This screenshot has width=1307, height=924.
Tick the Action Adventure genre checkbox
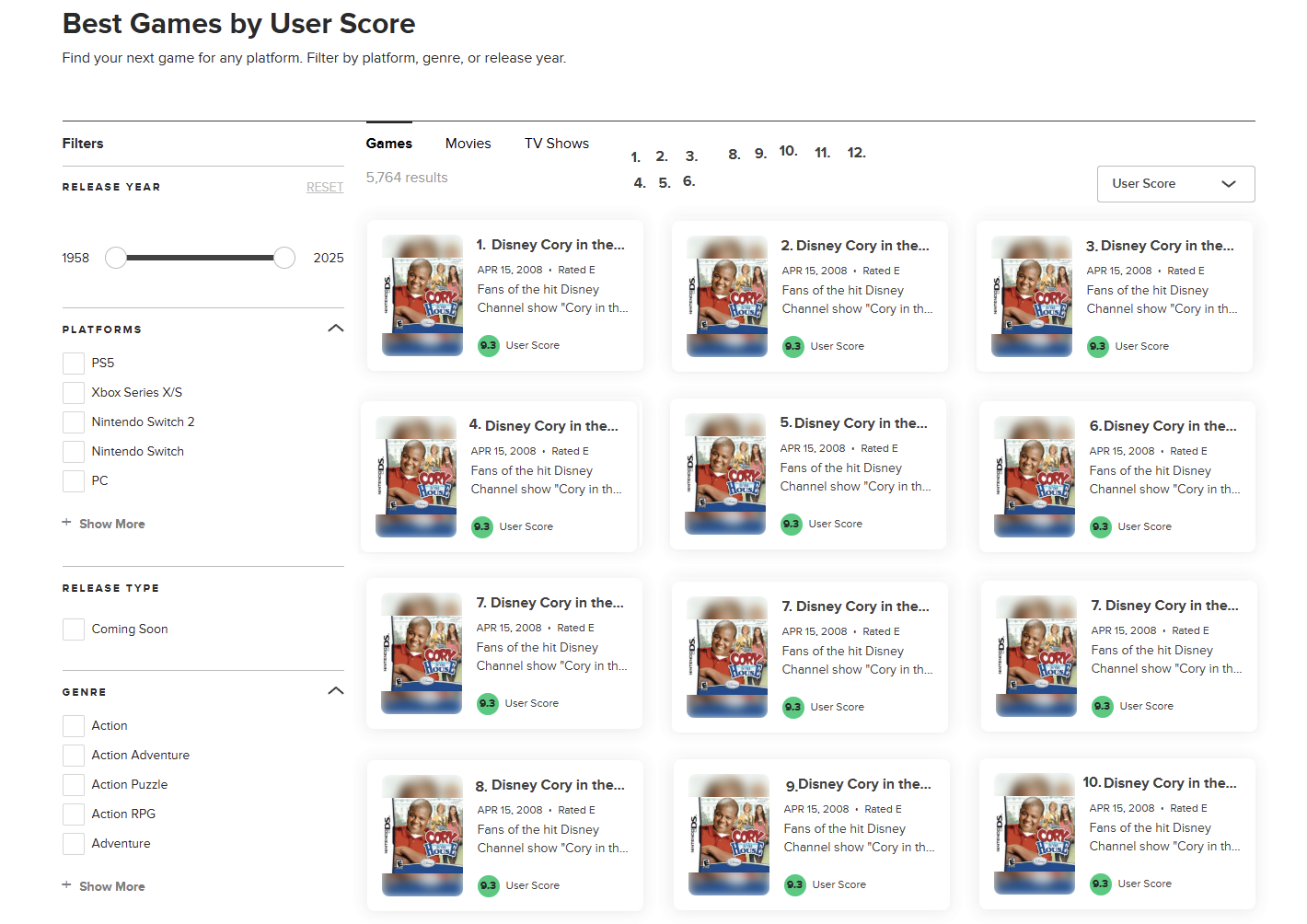[74, 755]
